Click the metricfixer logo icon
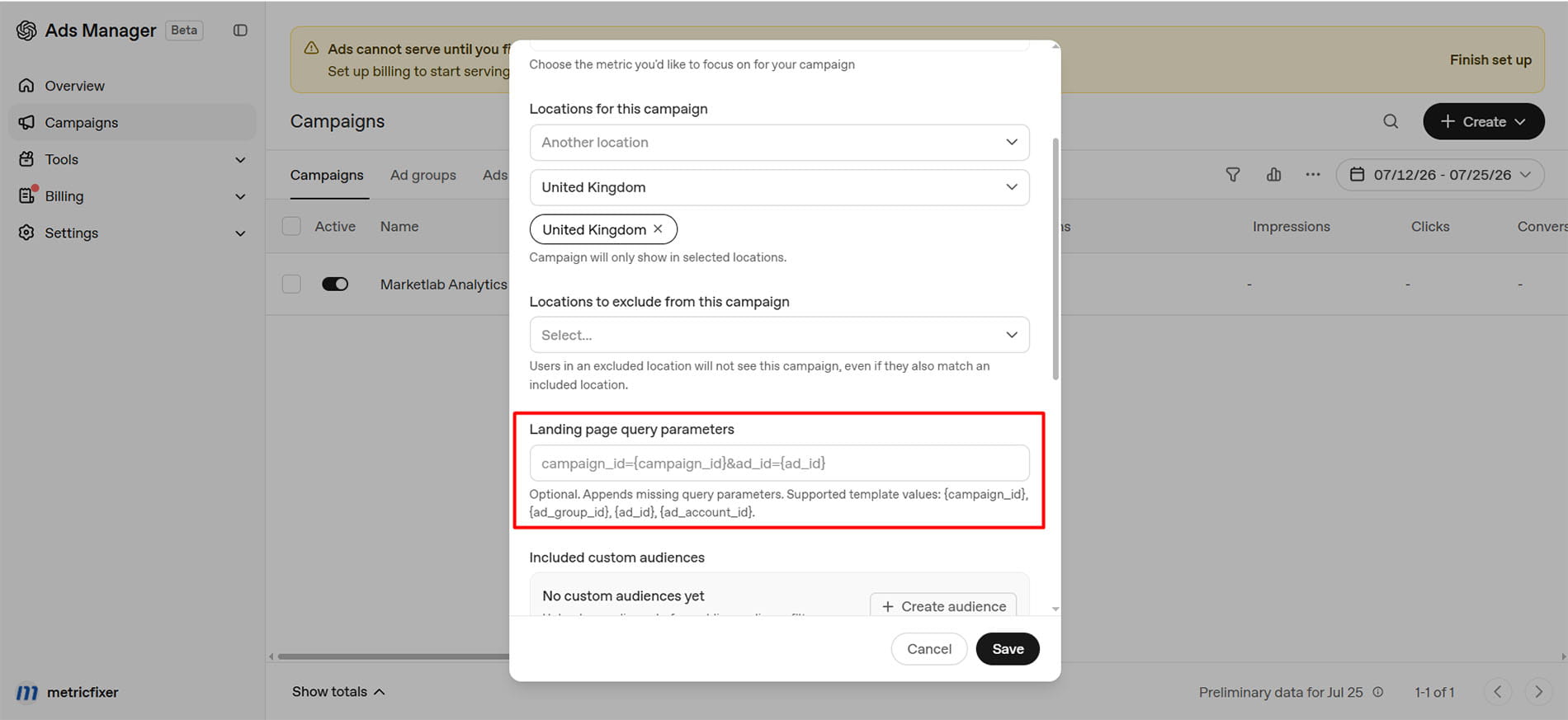1568x720 pixels. pos(27,693)
